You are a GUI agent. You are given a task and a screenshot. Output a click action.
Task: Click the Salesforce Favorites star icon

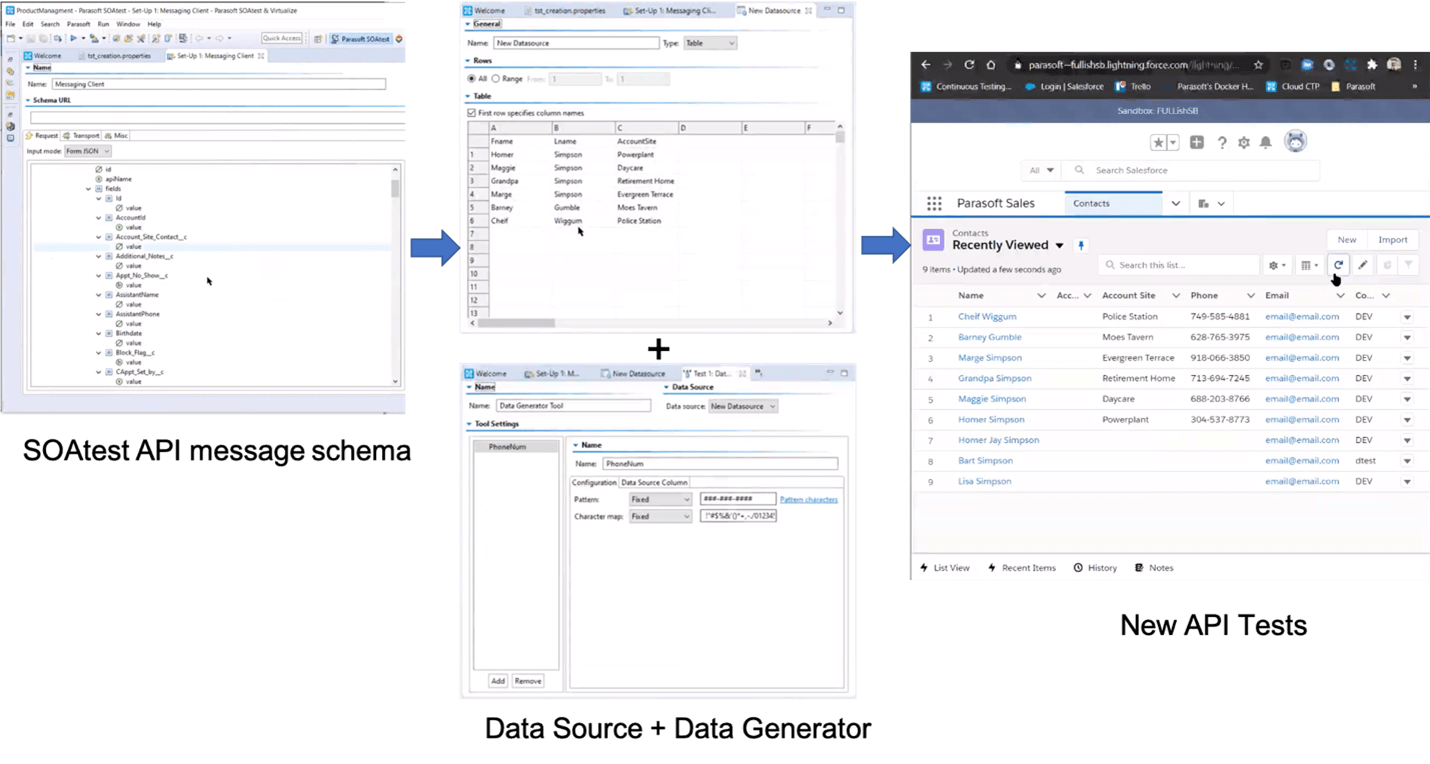[x=1158, y=142]
